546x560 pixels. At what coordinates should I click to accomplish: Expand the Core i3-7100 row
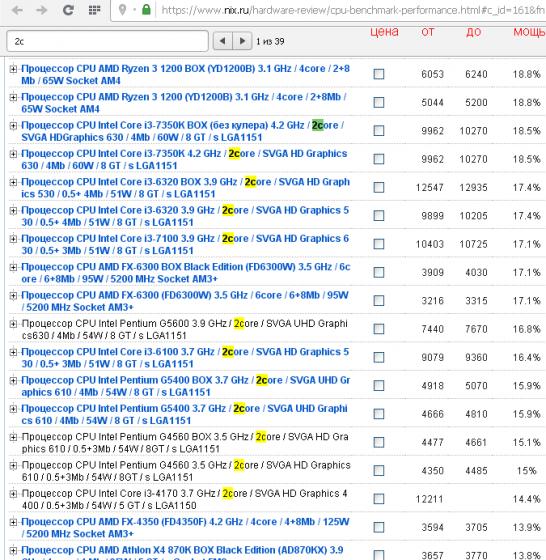coord(13,239)
